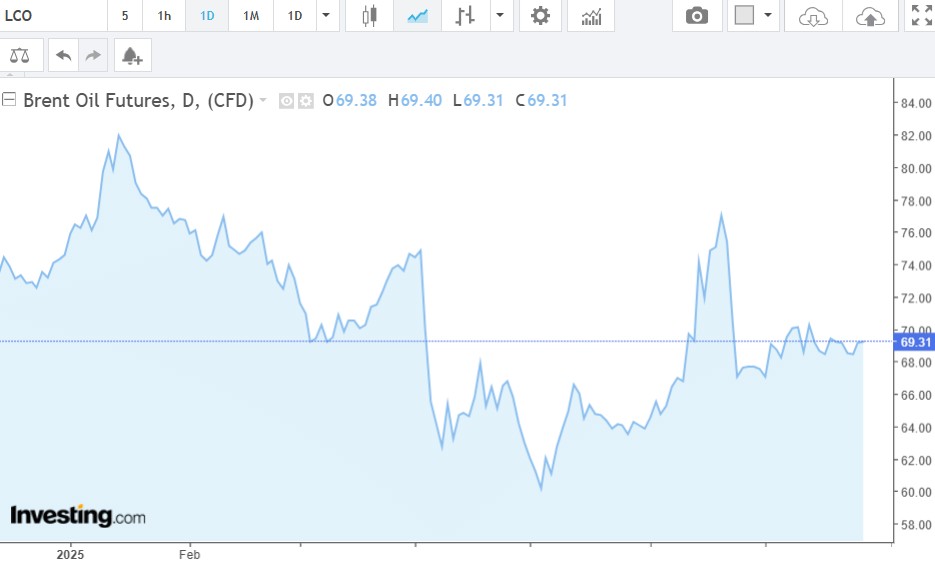
Task: Select the 1h interval tab
Action: 164,16
